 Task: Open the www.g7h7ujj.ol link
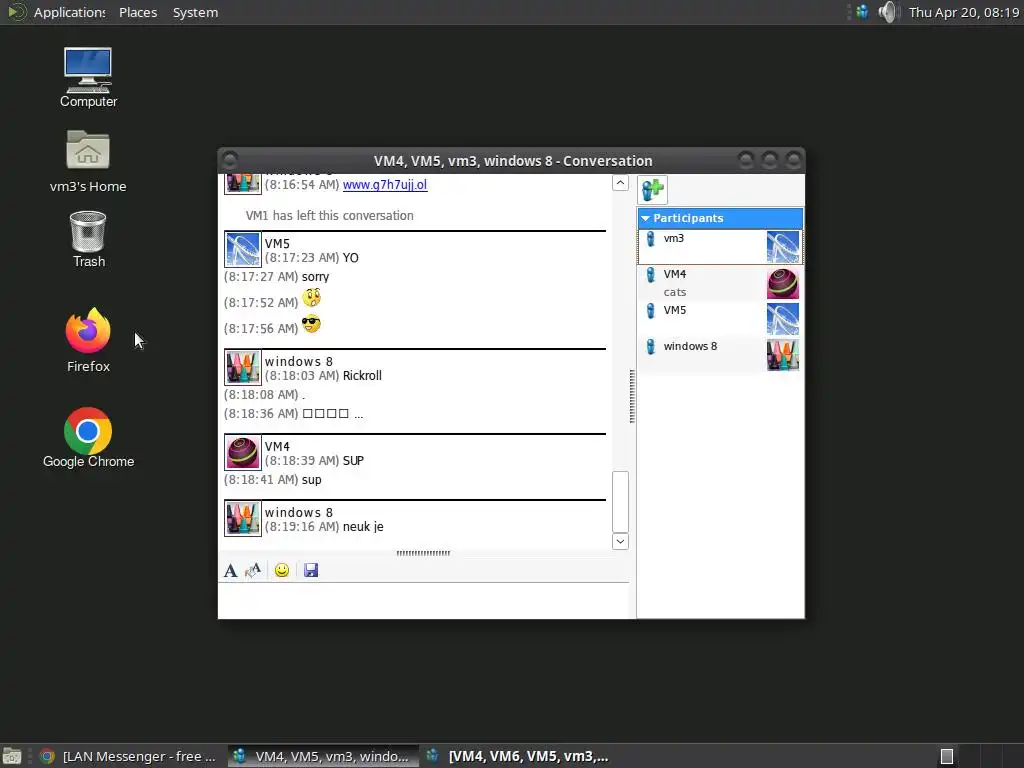coord(385,185)
